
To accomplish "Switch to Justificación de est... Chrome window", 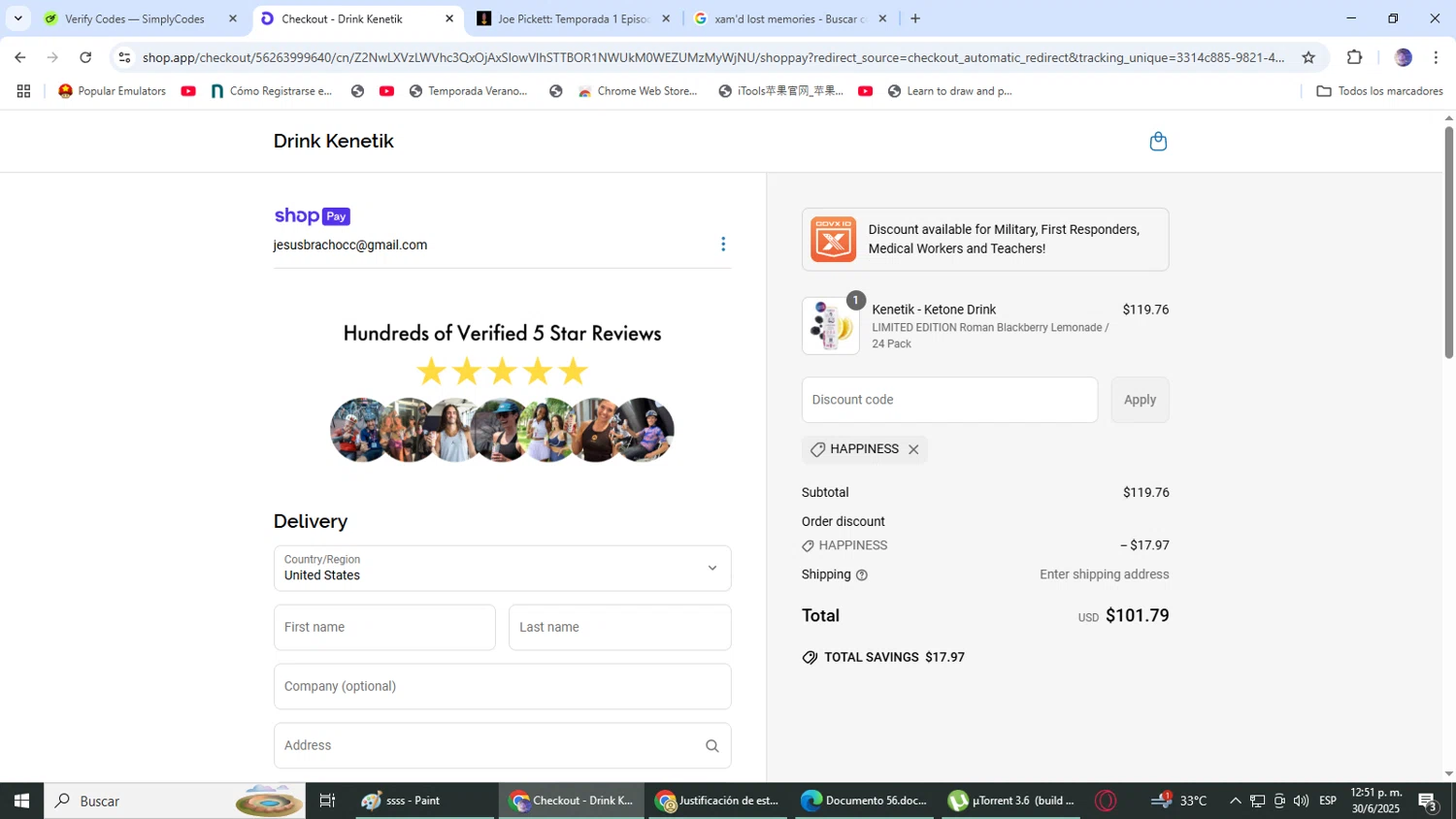I will (x=717, y=801).
